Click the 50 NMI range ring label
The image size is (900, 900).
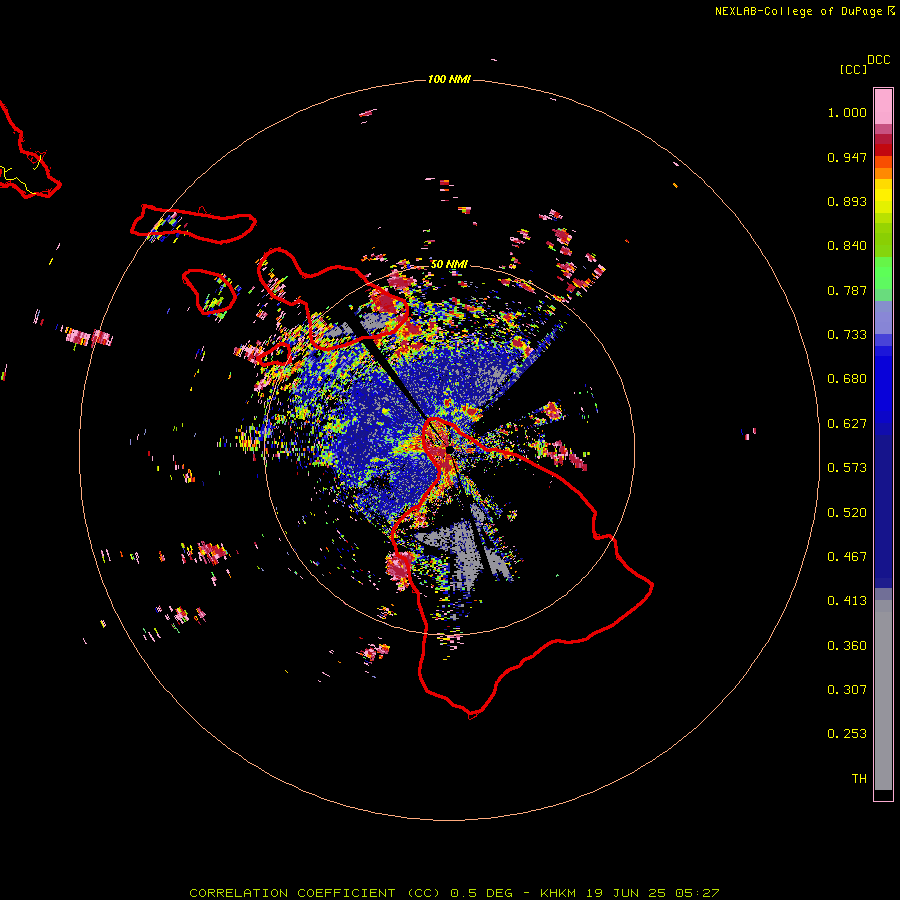pyautogui.click(x=449, y=264)
